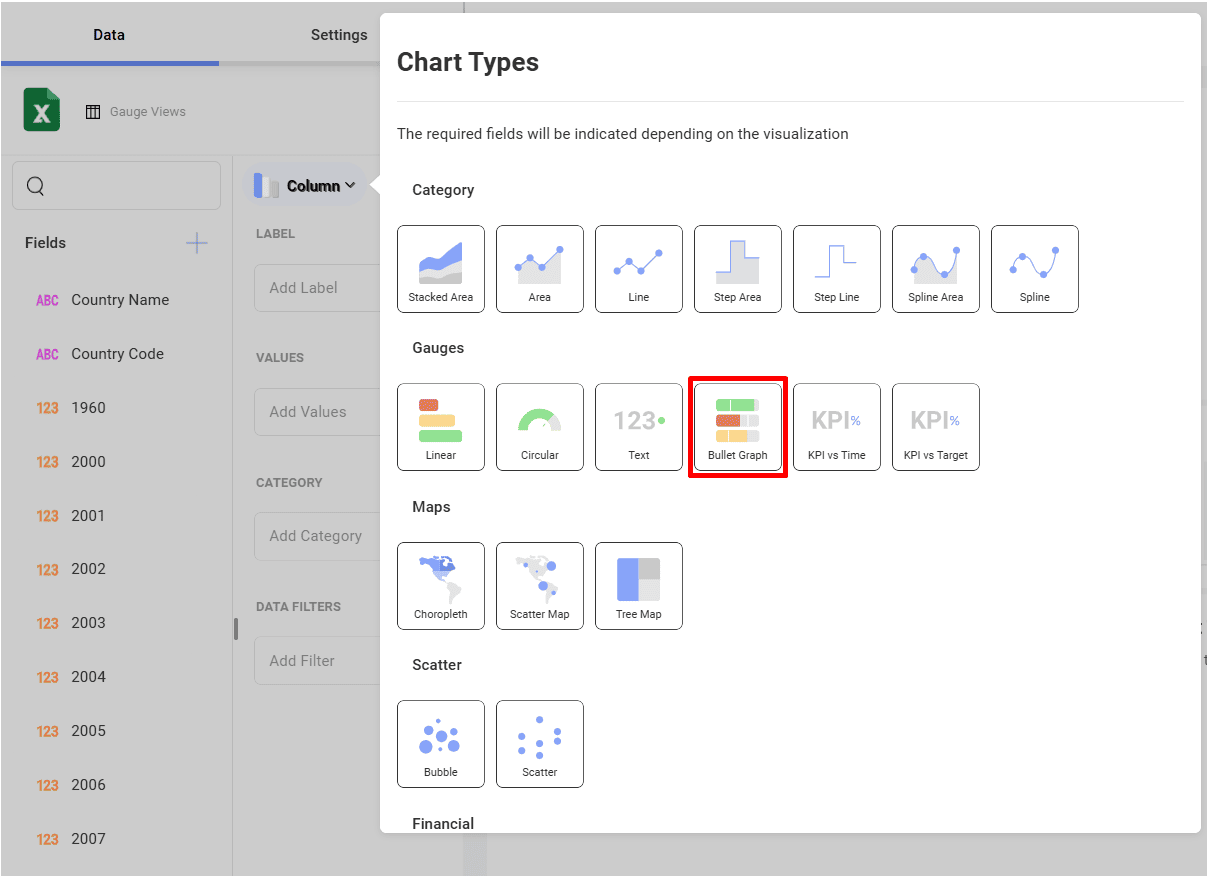Click the fields panel scrollbar handle
Viewport: 1207px width, 876px height.
[x=236, y=629]
